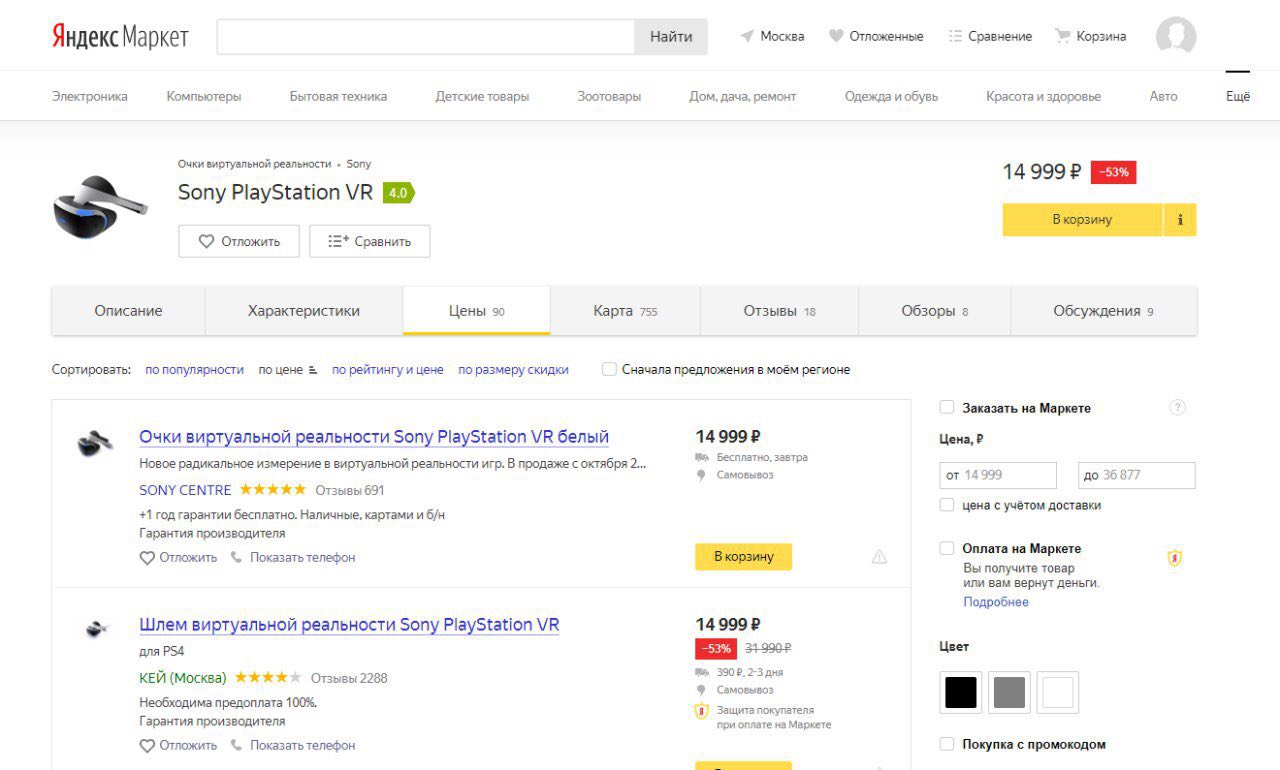Click the heart icon in SONY CENTRE offer's Отложить

pos(147,558)
